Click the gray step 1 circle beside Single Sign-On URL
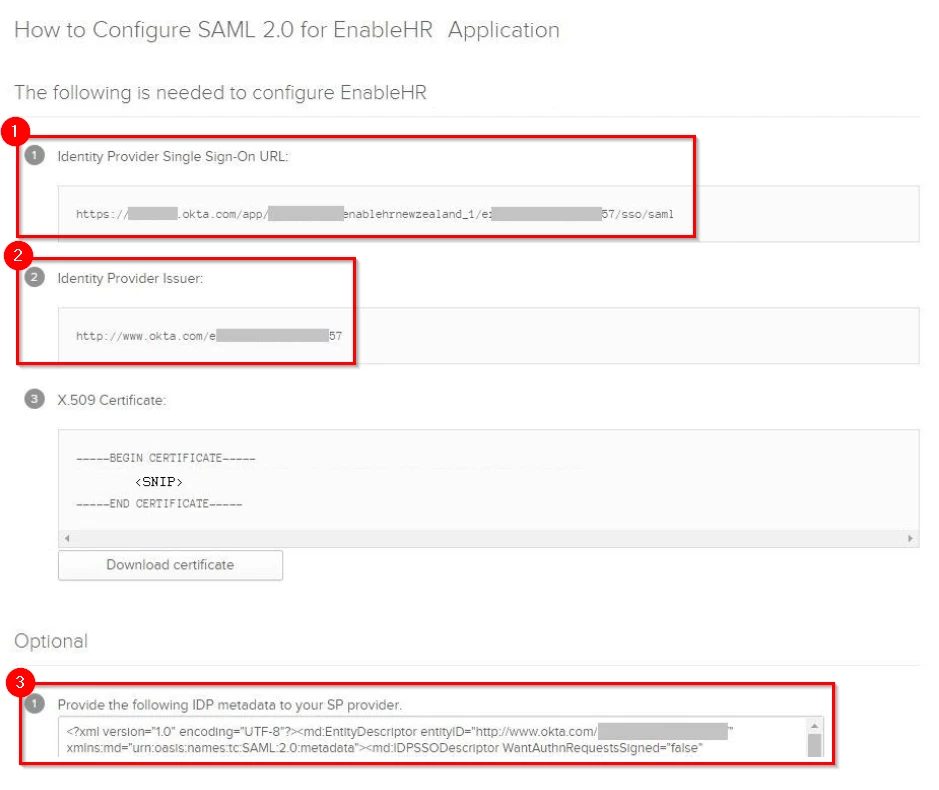Viewport: 939px width, 790px height. [x=34, y=155]
